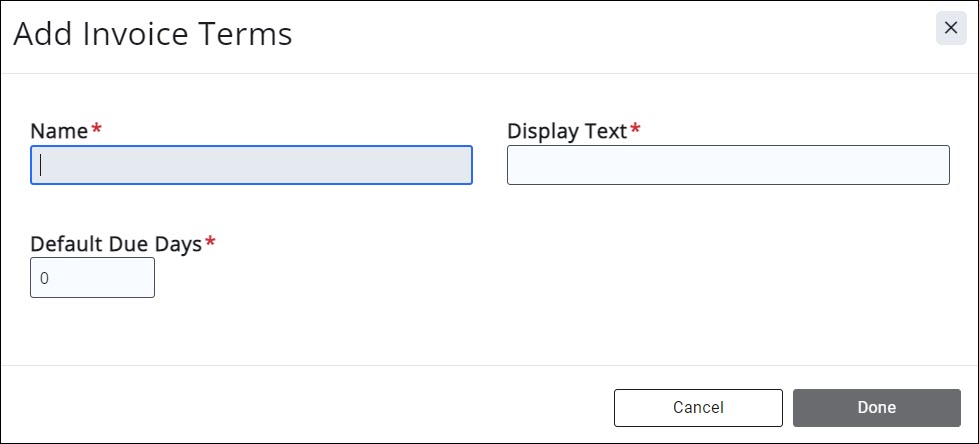Click the 0 value in Due Days field
The height and width of the screenshot is (444, 979).
tap(45, 279)
